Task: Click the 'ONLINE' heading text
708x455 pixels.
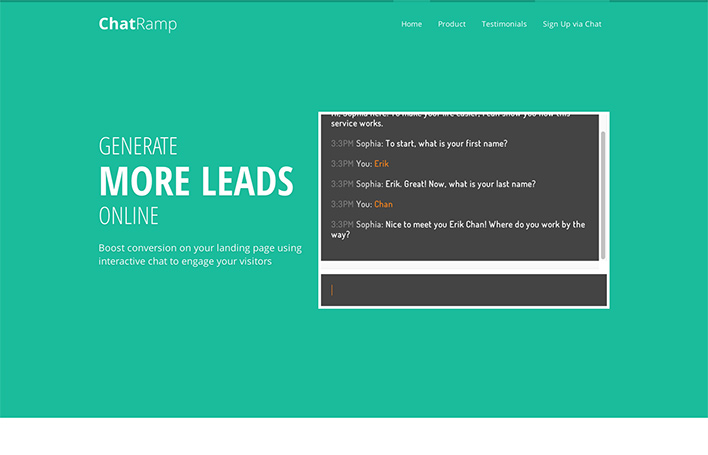Action: [129, 216]
